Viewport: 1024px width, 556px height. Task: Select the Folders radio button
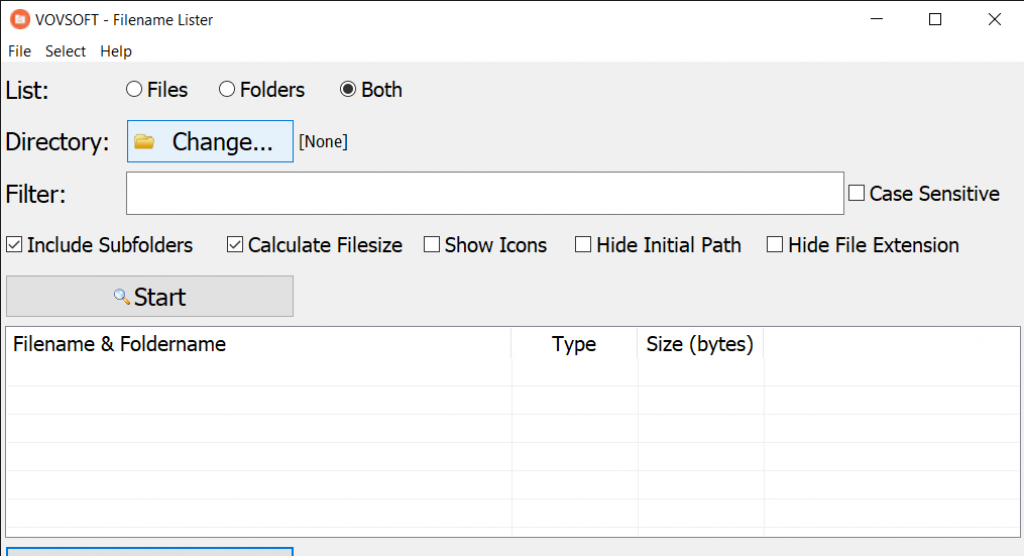[x=227, y=90]
